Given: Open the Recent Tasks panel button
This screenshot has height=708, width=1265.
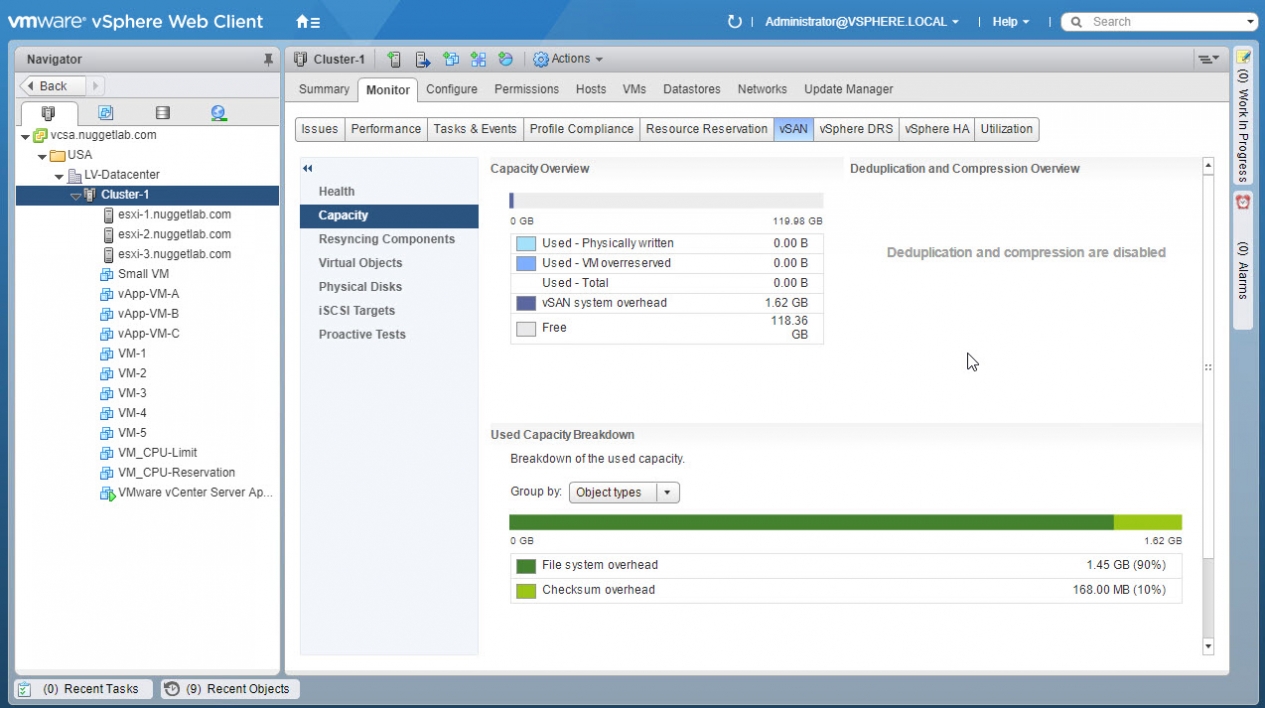Looking at the screenshot, I should [x=84, y=689].
